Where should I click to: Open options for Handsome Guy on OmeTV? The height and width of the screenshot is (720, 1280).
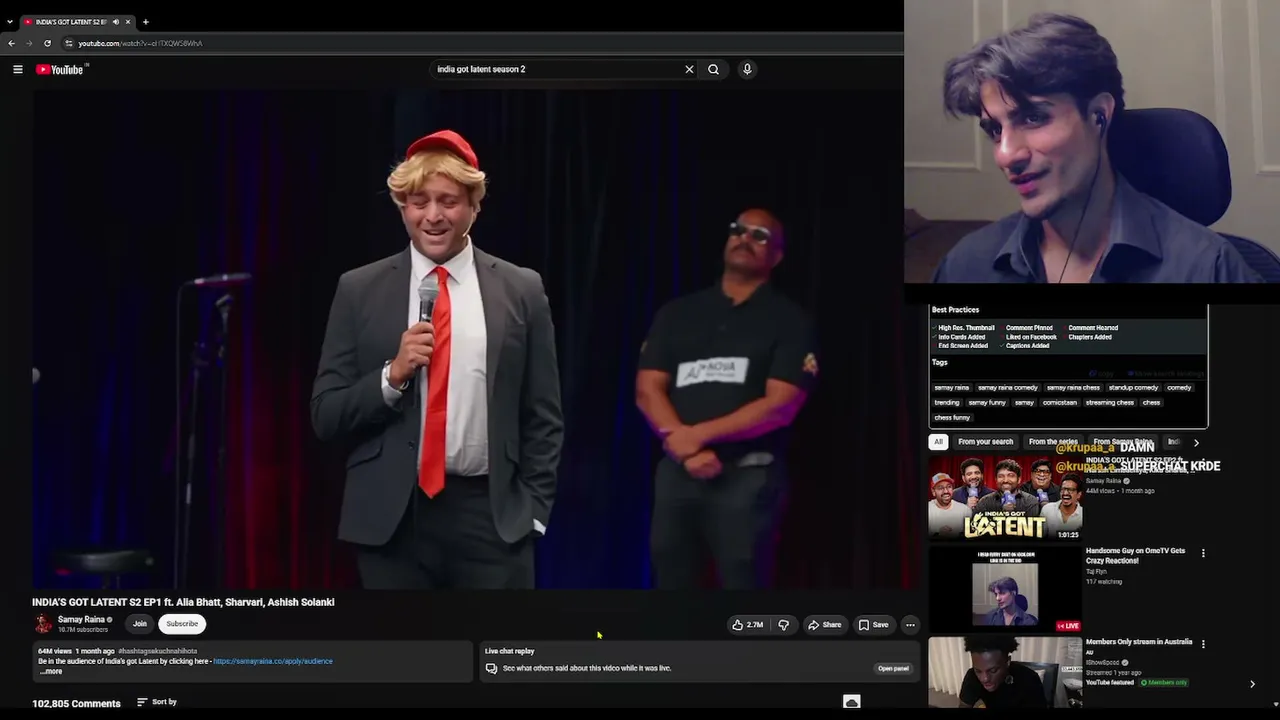point(1203,553)
